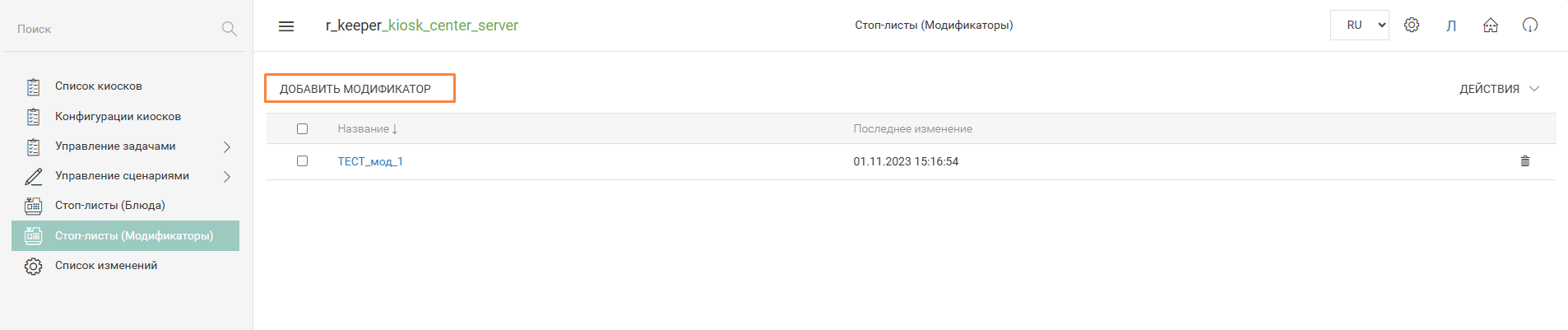Click Добавить модификатор button
Image resolution: width=1568 pixels, height=330 pixels.
click(360, 89)
